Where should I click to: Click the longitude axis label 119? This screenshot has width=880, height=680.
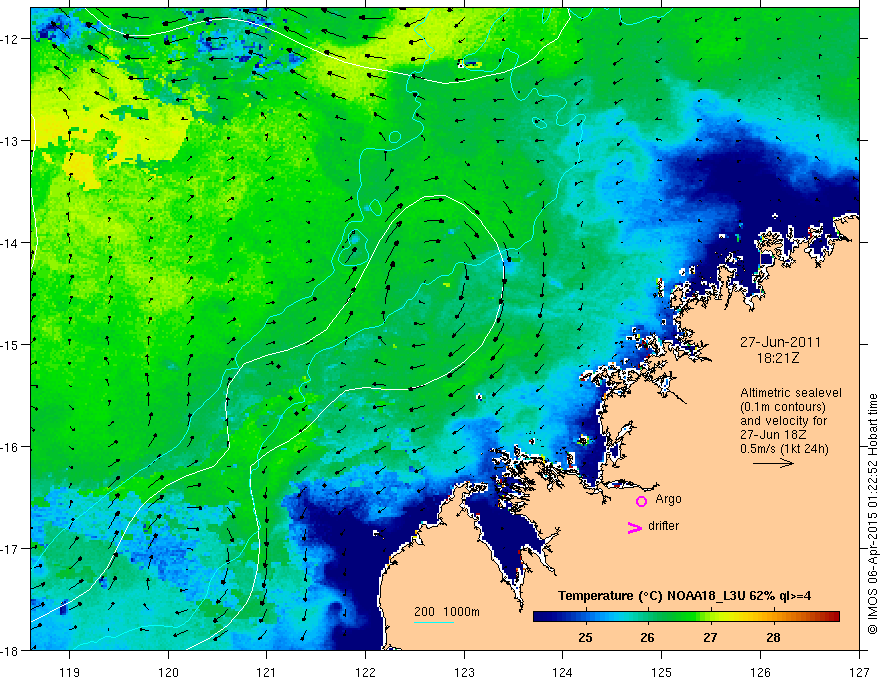click(x=70, y=672)
